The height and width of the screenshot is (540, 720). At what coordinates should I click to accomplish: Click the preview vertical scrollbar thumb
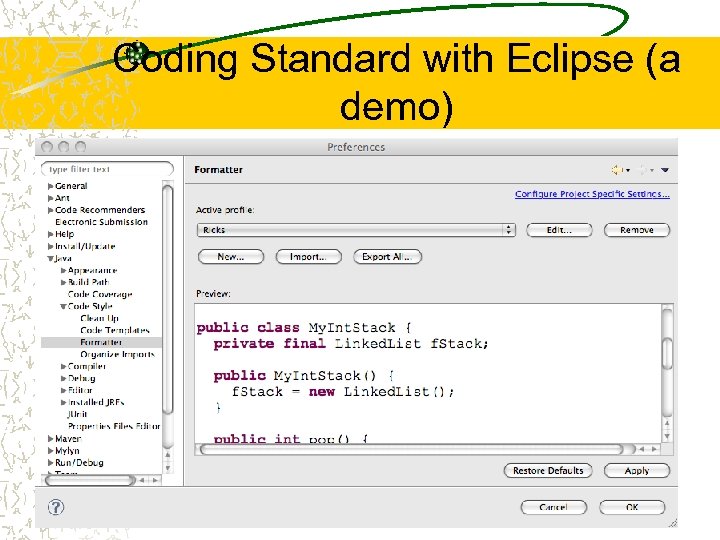[667, 354]
